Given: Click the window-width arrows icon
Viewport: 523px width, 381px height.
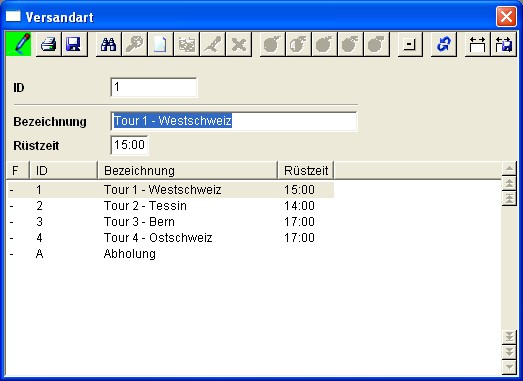Looking at the screenshot, I should point(478,44).
